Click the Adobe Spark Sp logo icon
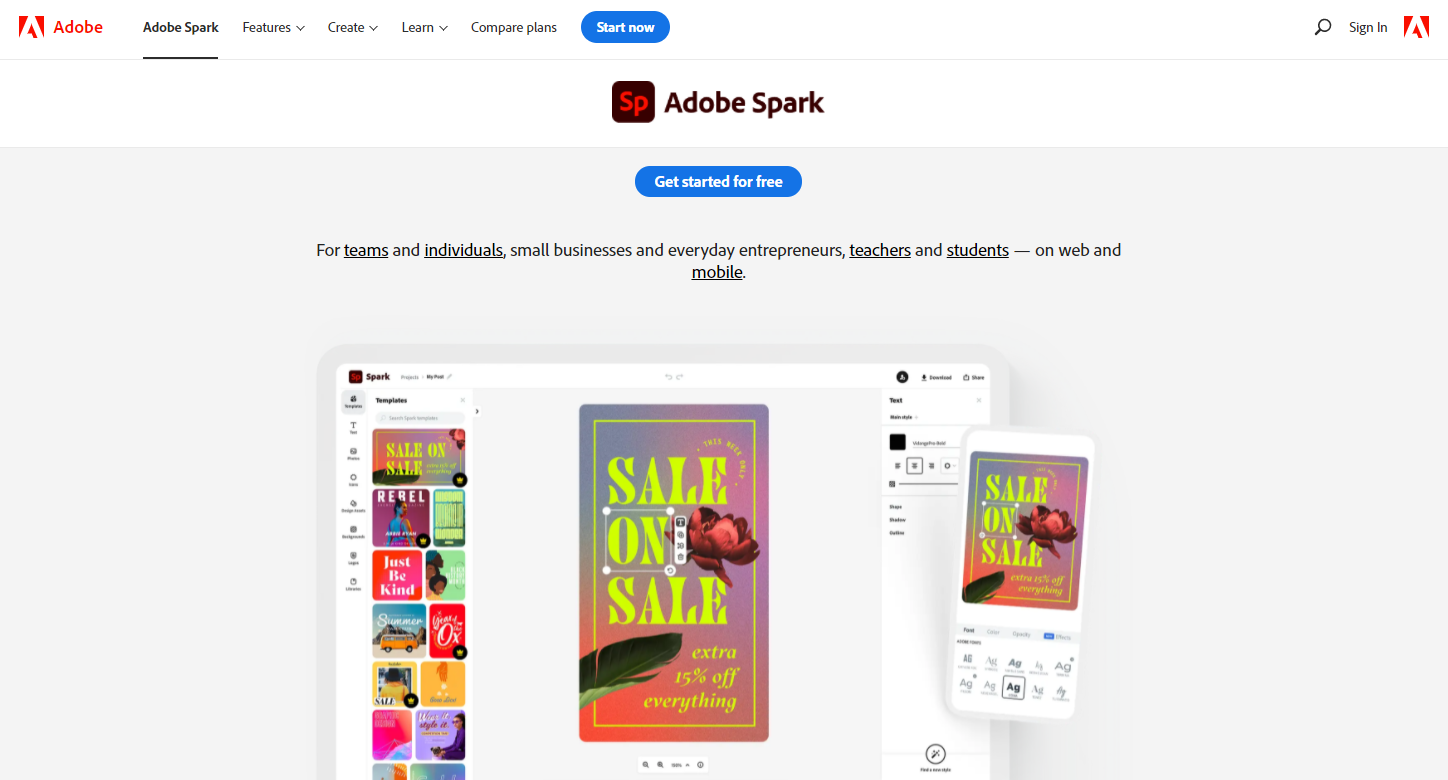1448x780 pixels. click(633, 102)
